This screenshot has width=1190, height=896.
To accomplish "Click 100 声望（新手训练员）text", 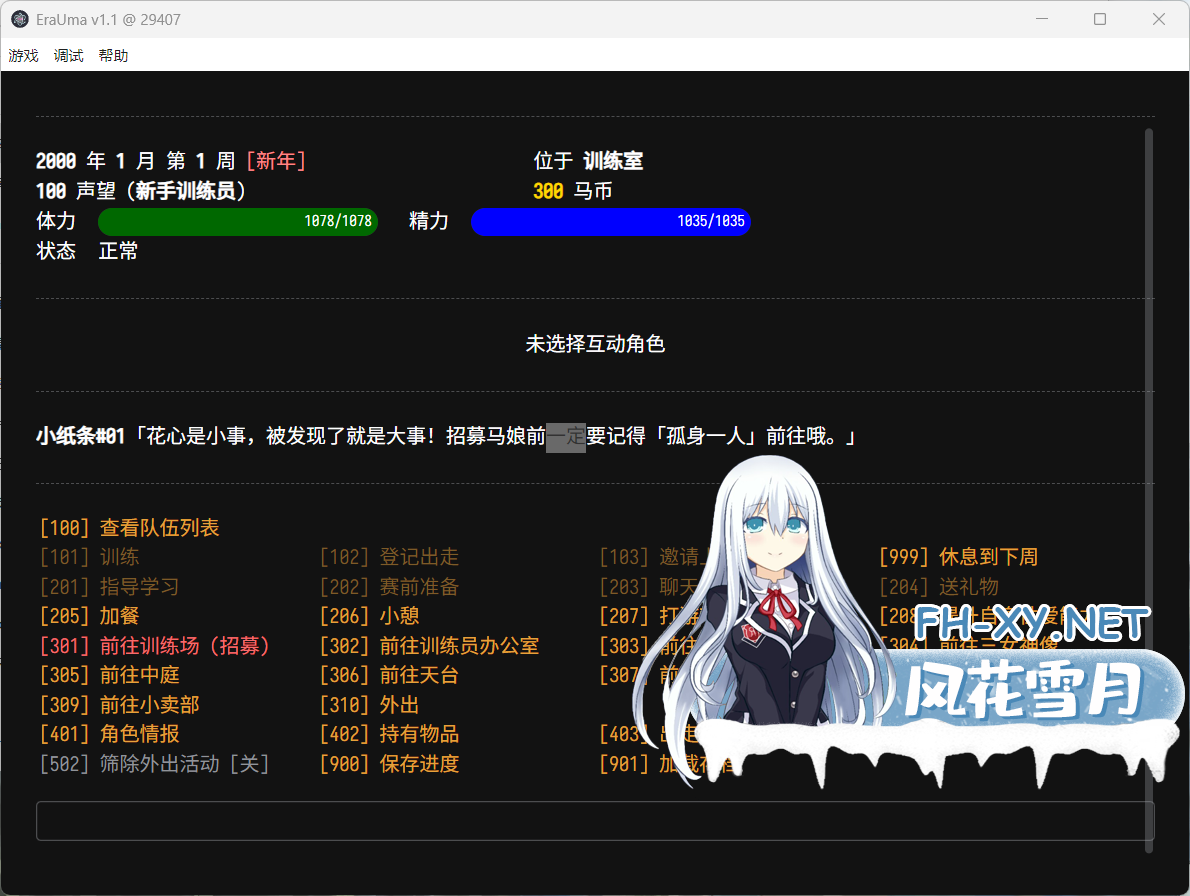I will click(141, 190).
